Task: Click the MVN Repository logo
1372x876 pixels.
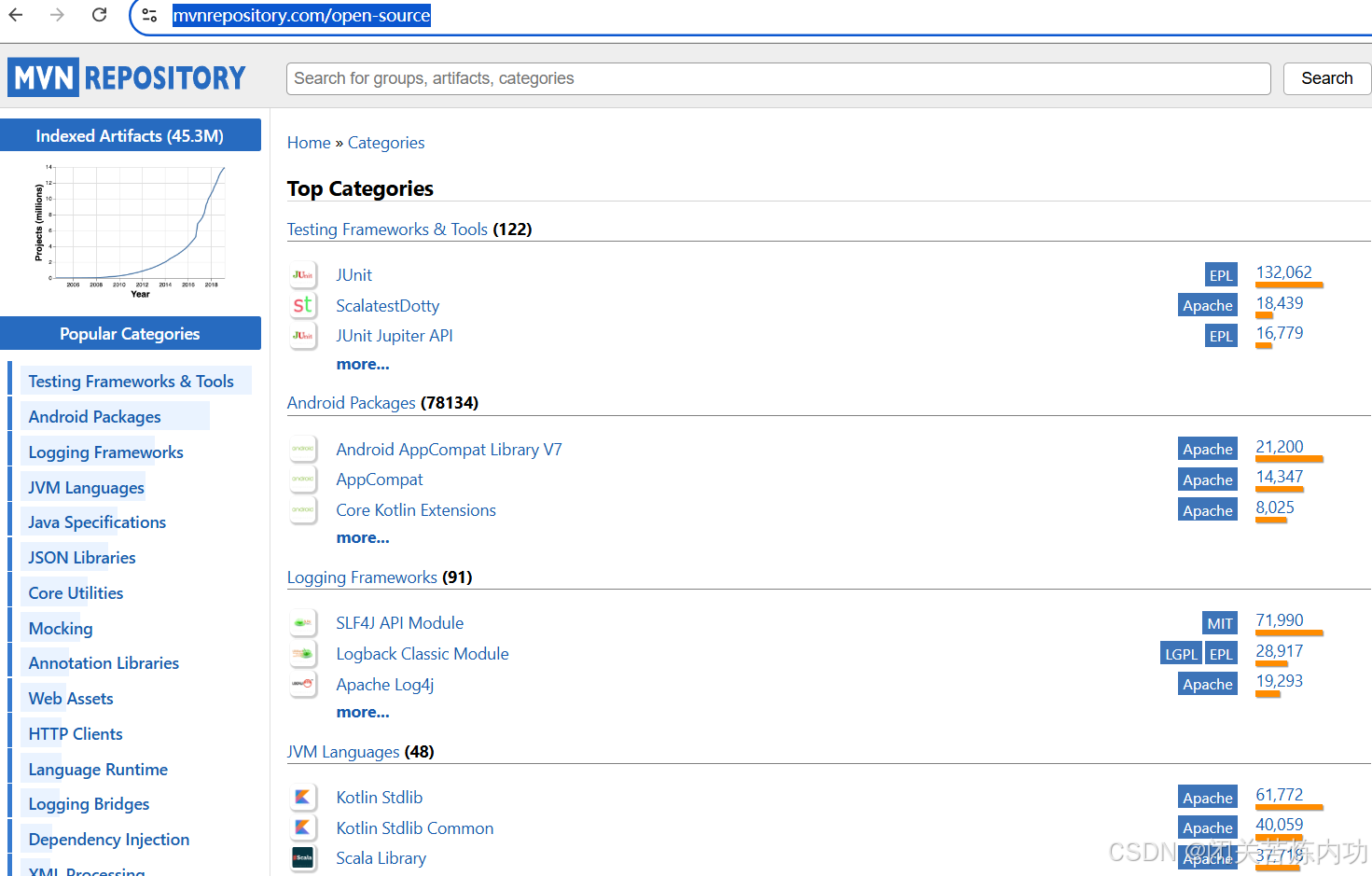Action: (x=127, y=77)
